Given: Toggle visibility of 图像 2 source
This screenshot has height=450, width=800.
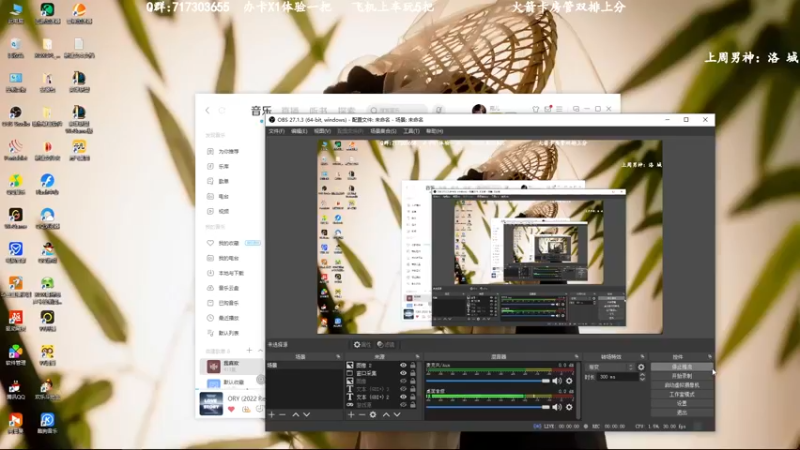Looking at the screenshot, I should pos(403,365).
